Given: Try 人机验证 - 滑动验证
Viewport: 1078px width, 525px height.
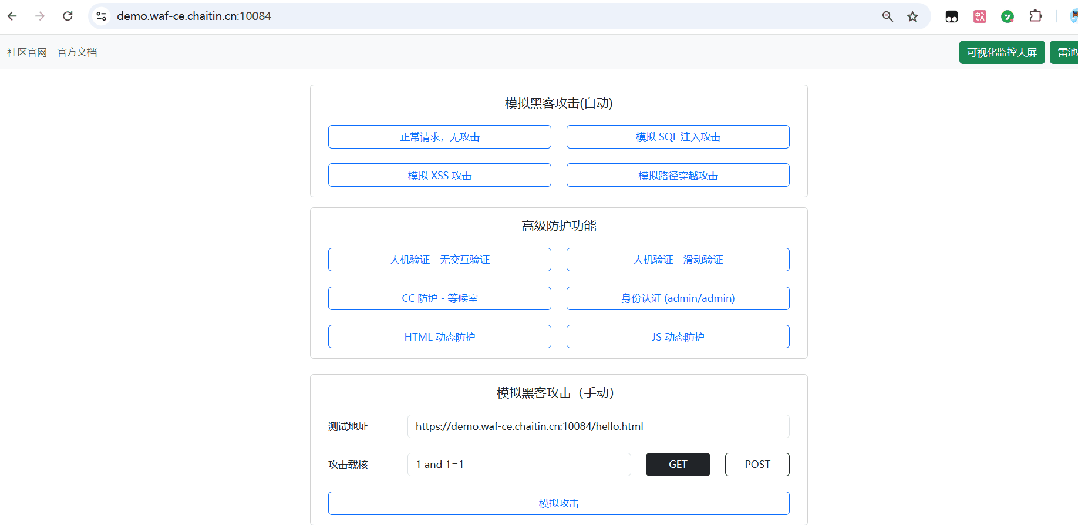Looking at the screenshot, I should pyautogui.click(x=678, y=260).
